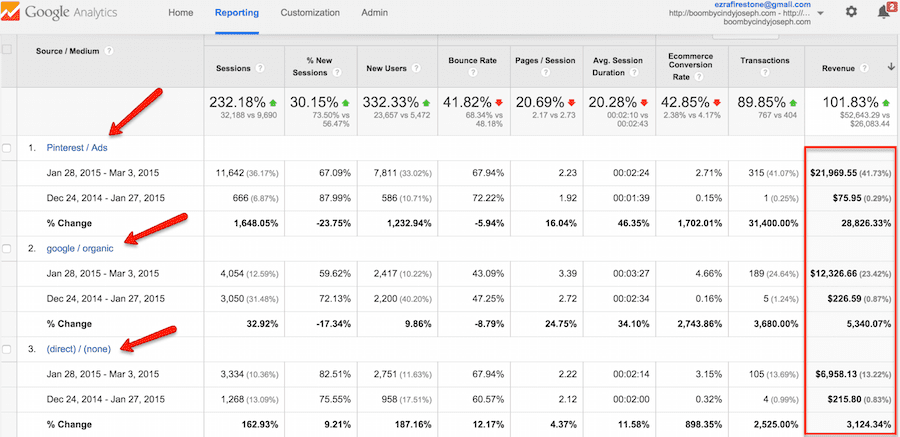
Task: Sort by the Revenue column header
Action: pos(838,68)
